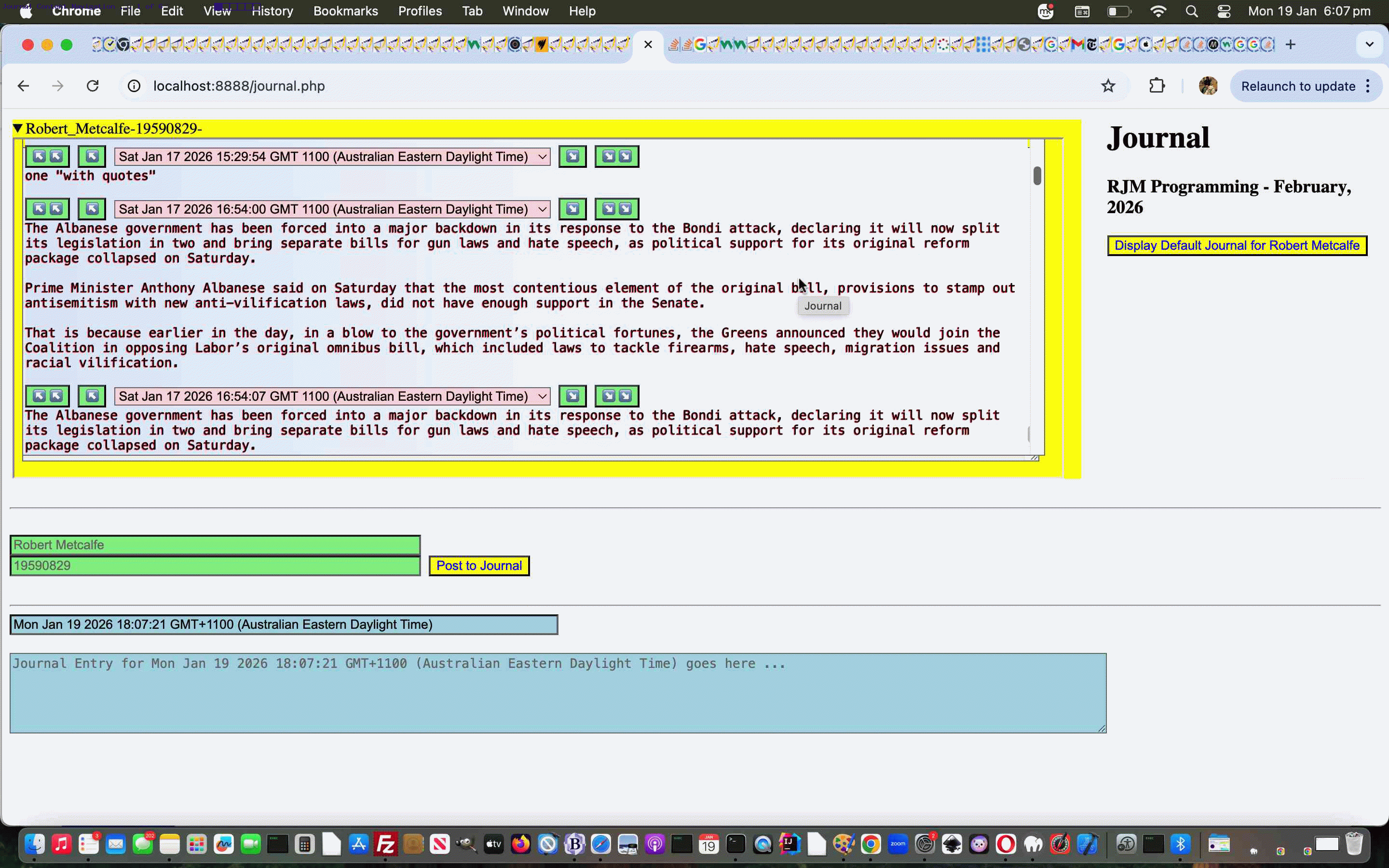Image resolution: width=1389 pixels, height=868 pixels.
Task: Open date dropdown showing 16:54:07 entry
Action: [332, 396]
